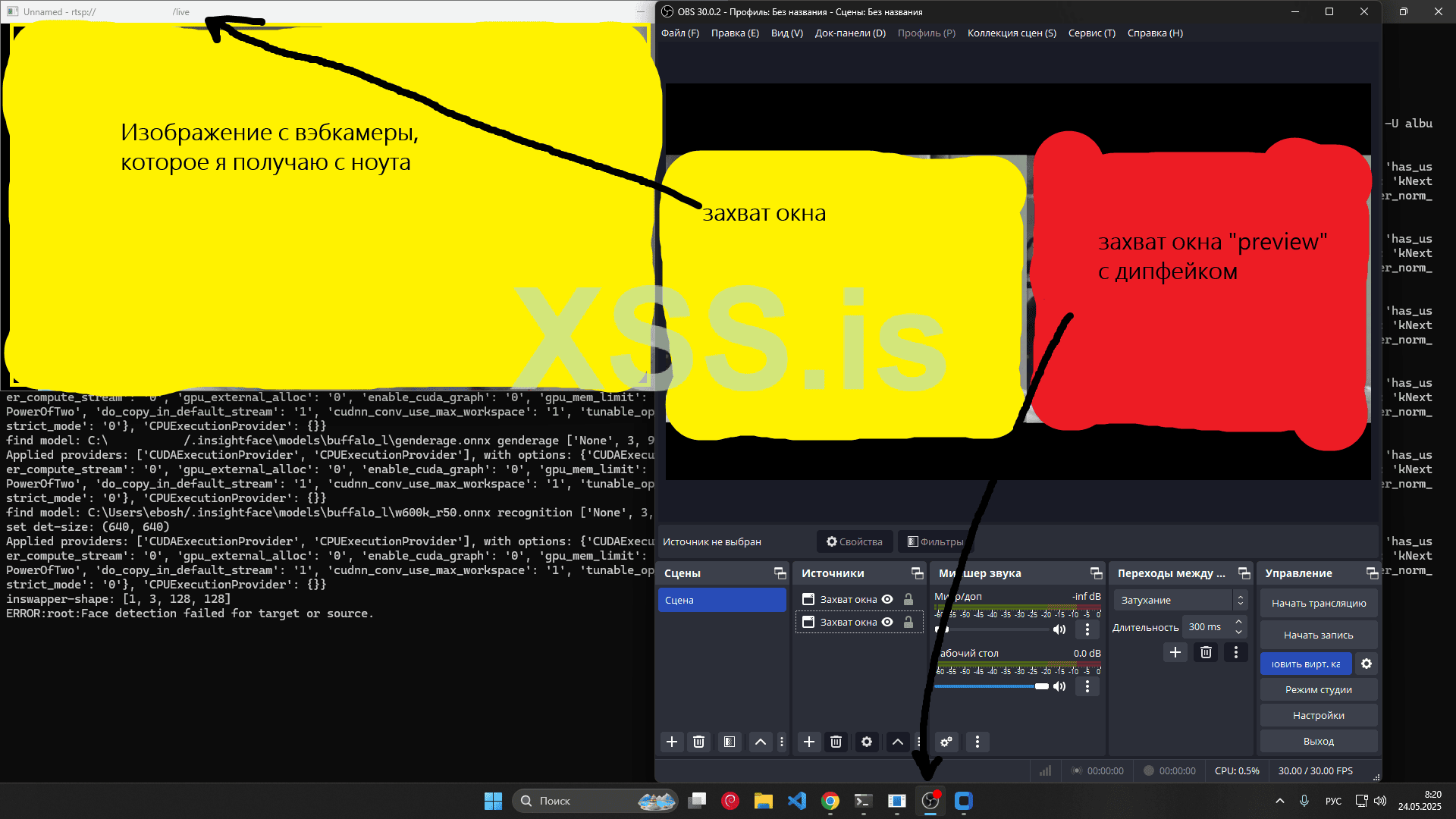
Task: Open scene filters icon in Сцены panel
Action: tap(730, 742)
